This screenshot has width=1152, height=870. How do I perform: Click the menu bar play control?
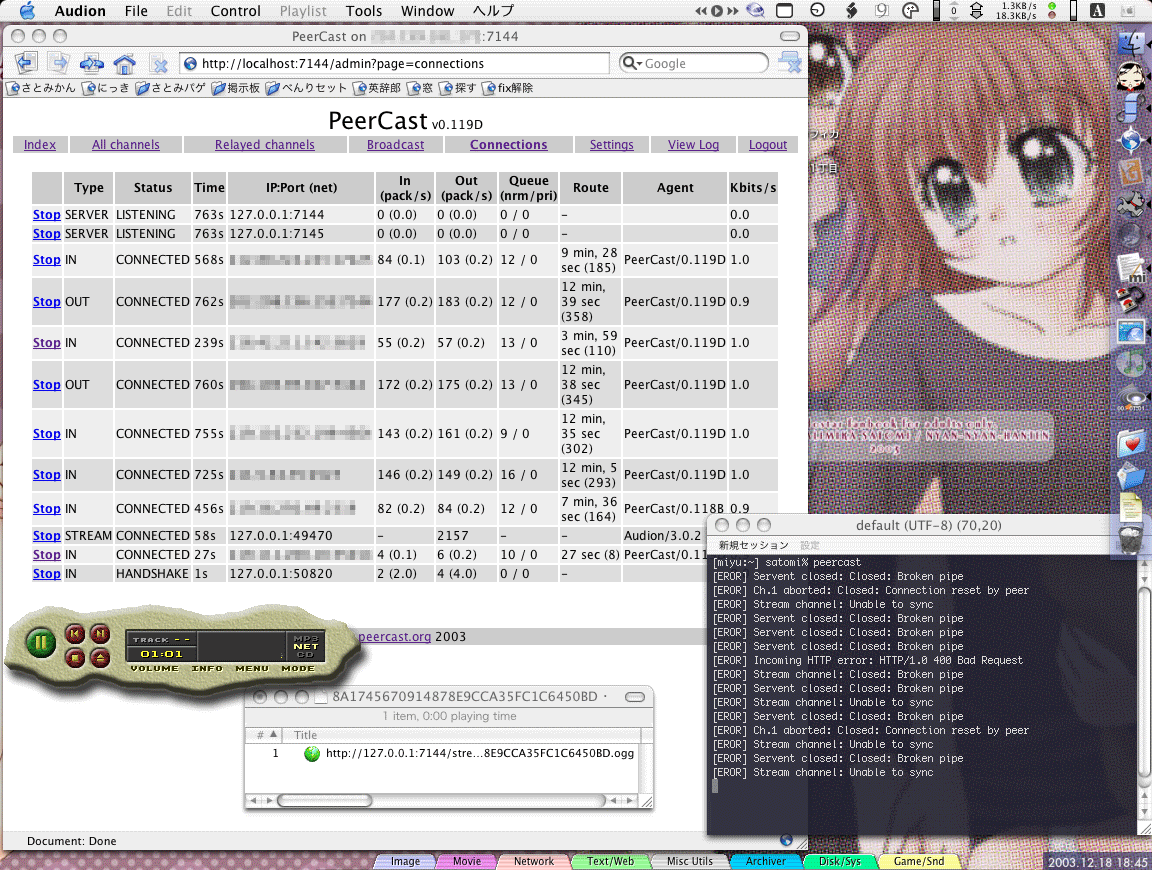point(716,10)
